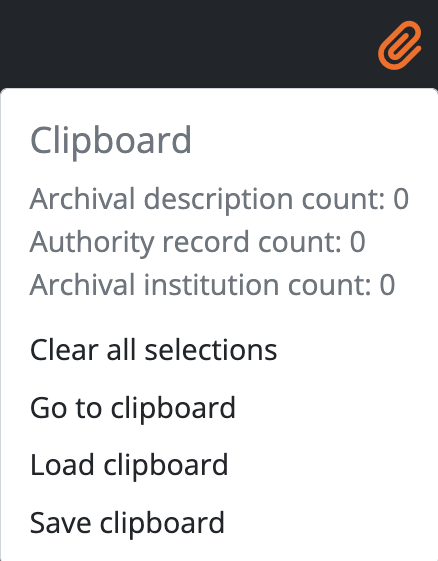Screen dimensions: 438x561
Task: Click the word 'Save' in Save clipboard
Action: click(60, 523)
